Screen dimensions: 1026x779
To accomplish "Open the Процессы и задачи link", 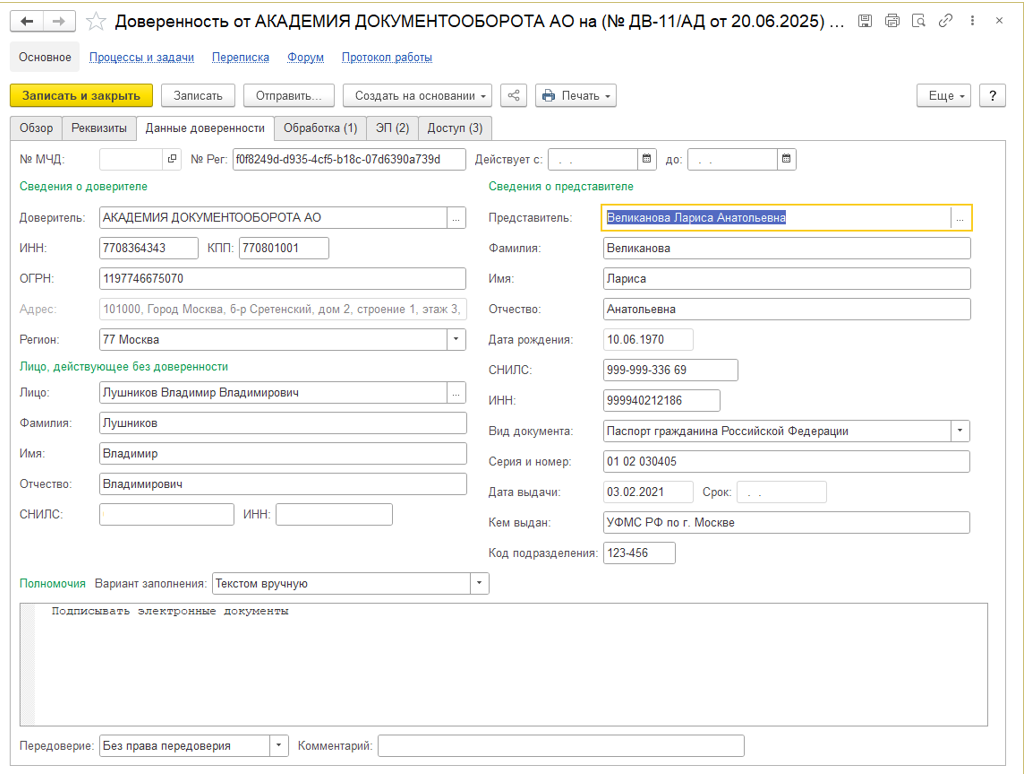I will click(x=141, y=58).
